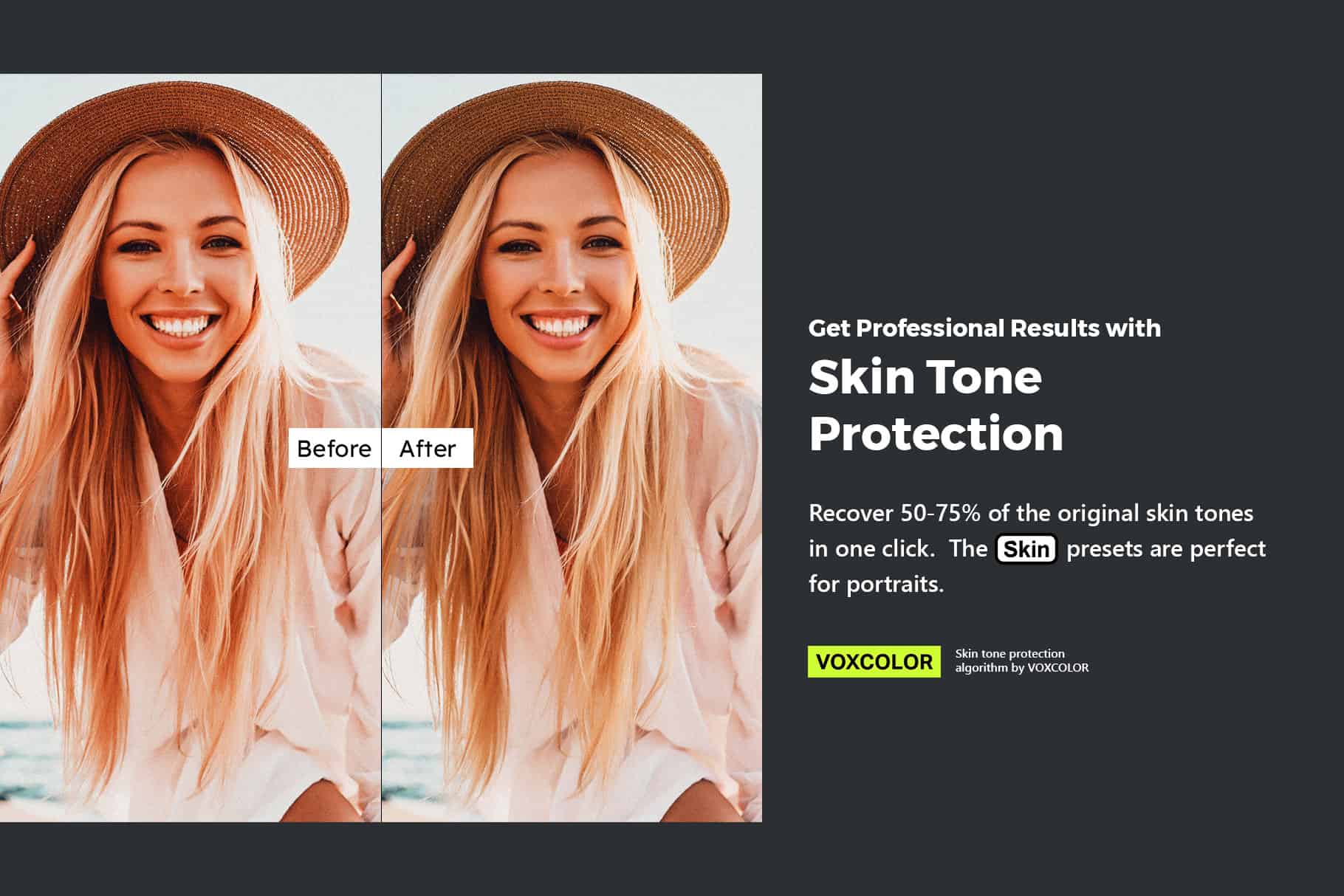The width and height of the screenshot is (1344, 896).
Task: Click the Skin tone protection caption line
Action: [x=1010, y=654]
